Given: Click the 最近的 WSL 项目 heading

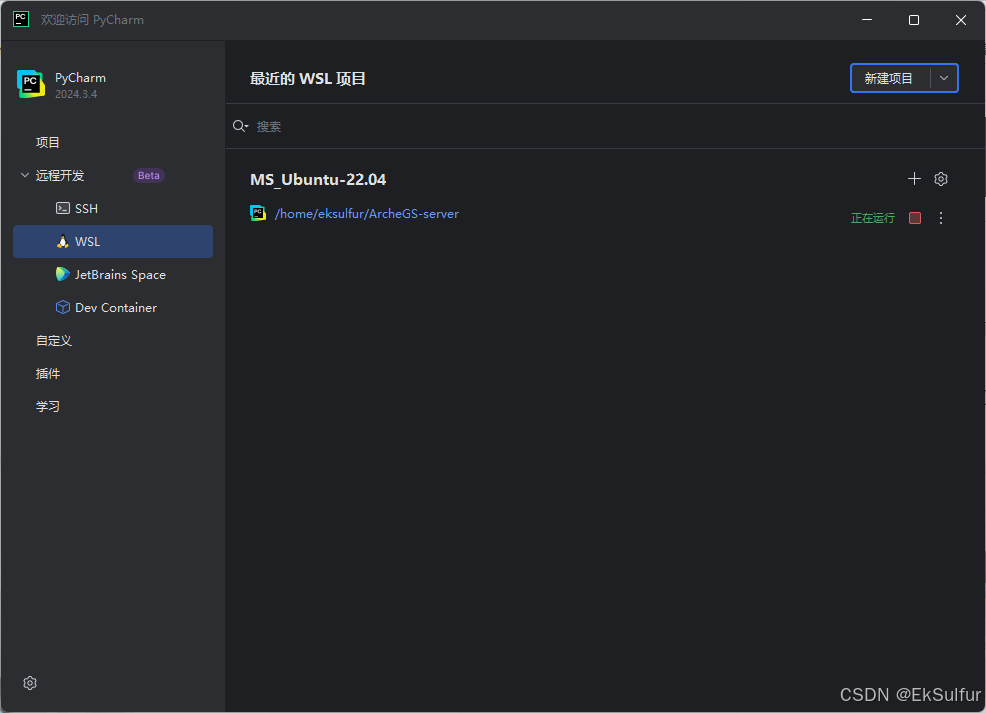Looking at the screenshot, I should 307,79.
